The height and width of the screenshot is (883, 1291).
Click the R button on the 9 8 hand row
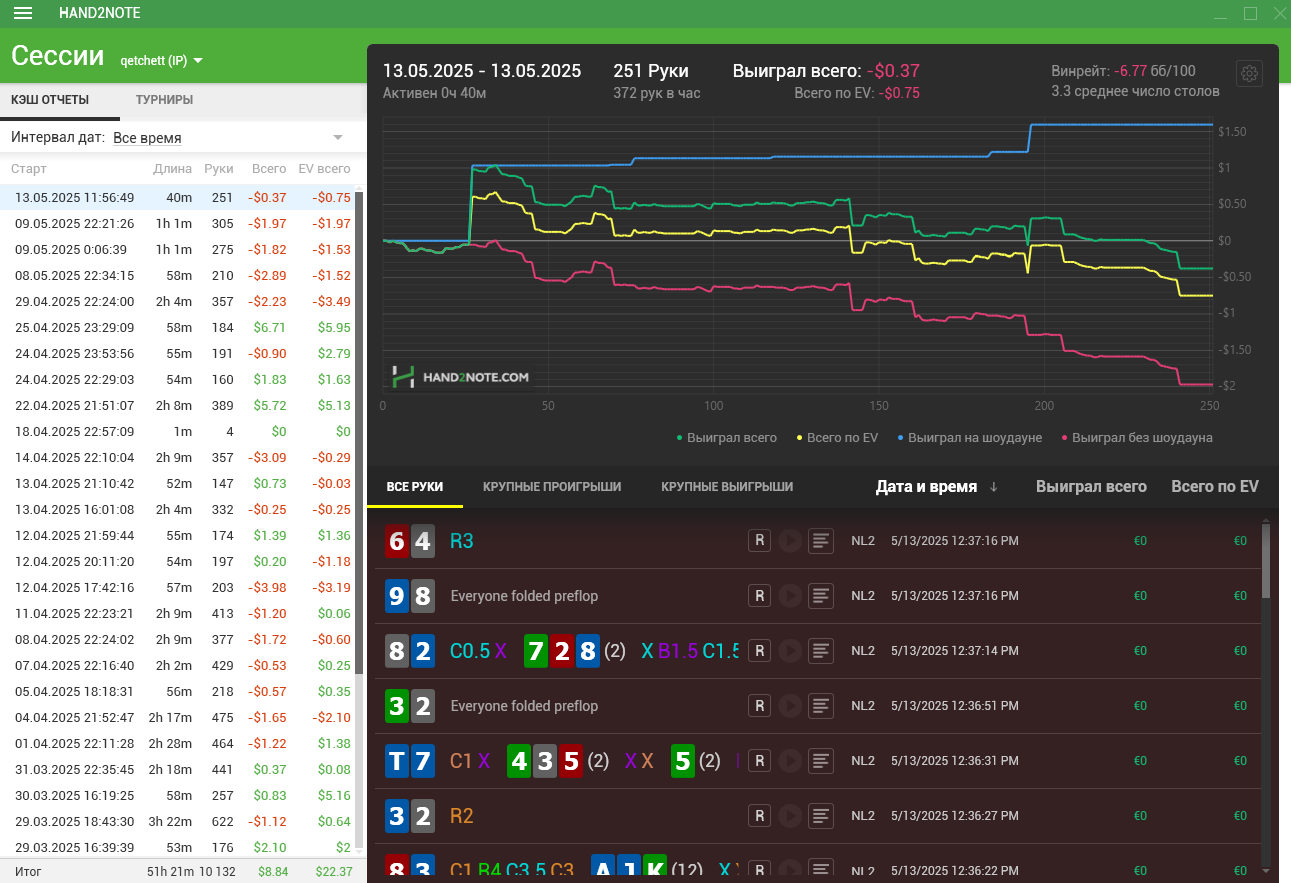click(759, 596)
